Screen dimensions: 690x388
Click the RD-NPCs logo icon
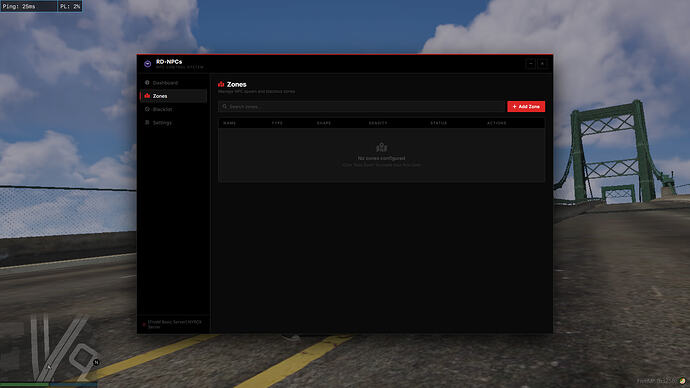coord(147,64)
